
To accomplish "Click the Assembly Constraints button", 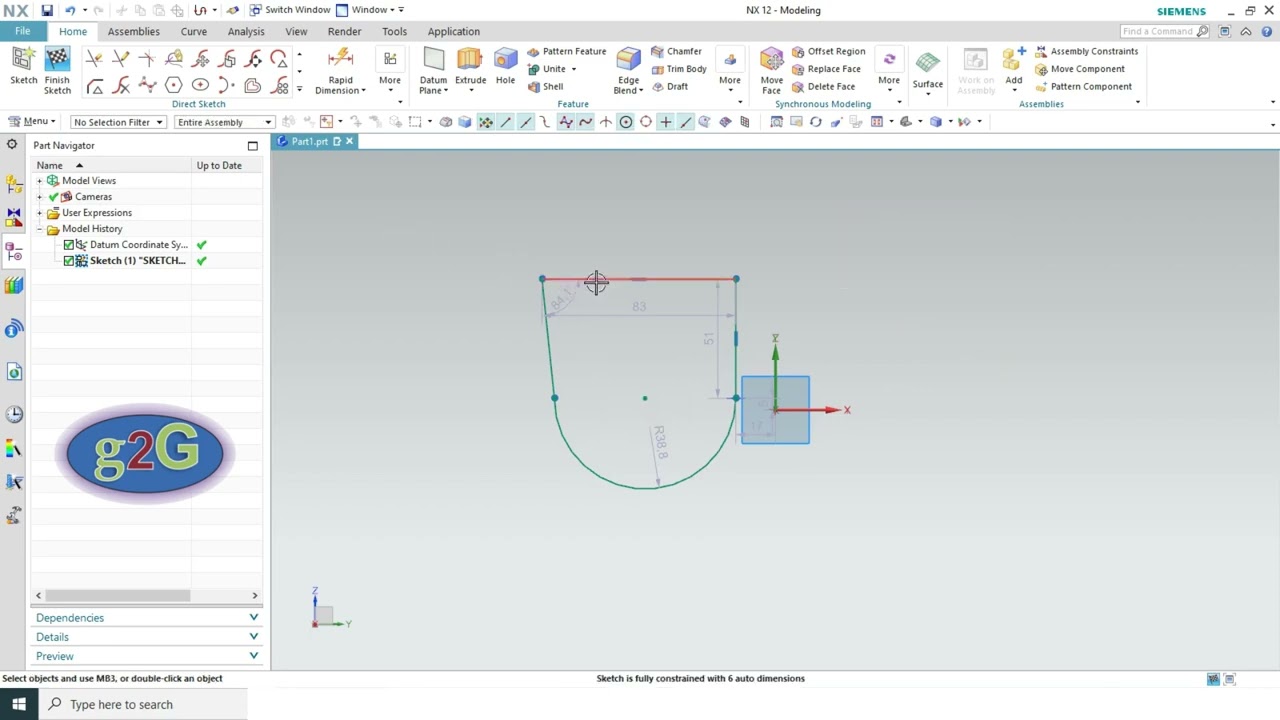I will tap(1086, 51).
